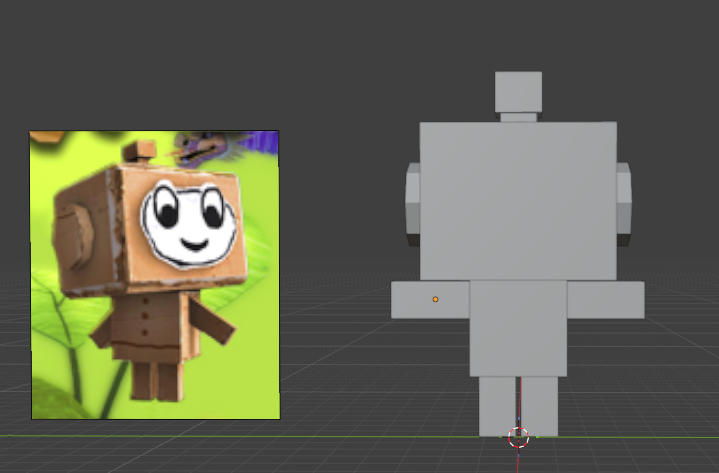Select the right arm block of the model
The height and width of the screenshot is (473, 719).
[x=606, y=300]
